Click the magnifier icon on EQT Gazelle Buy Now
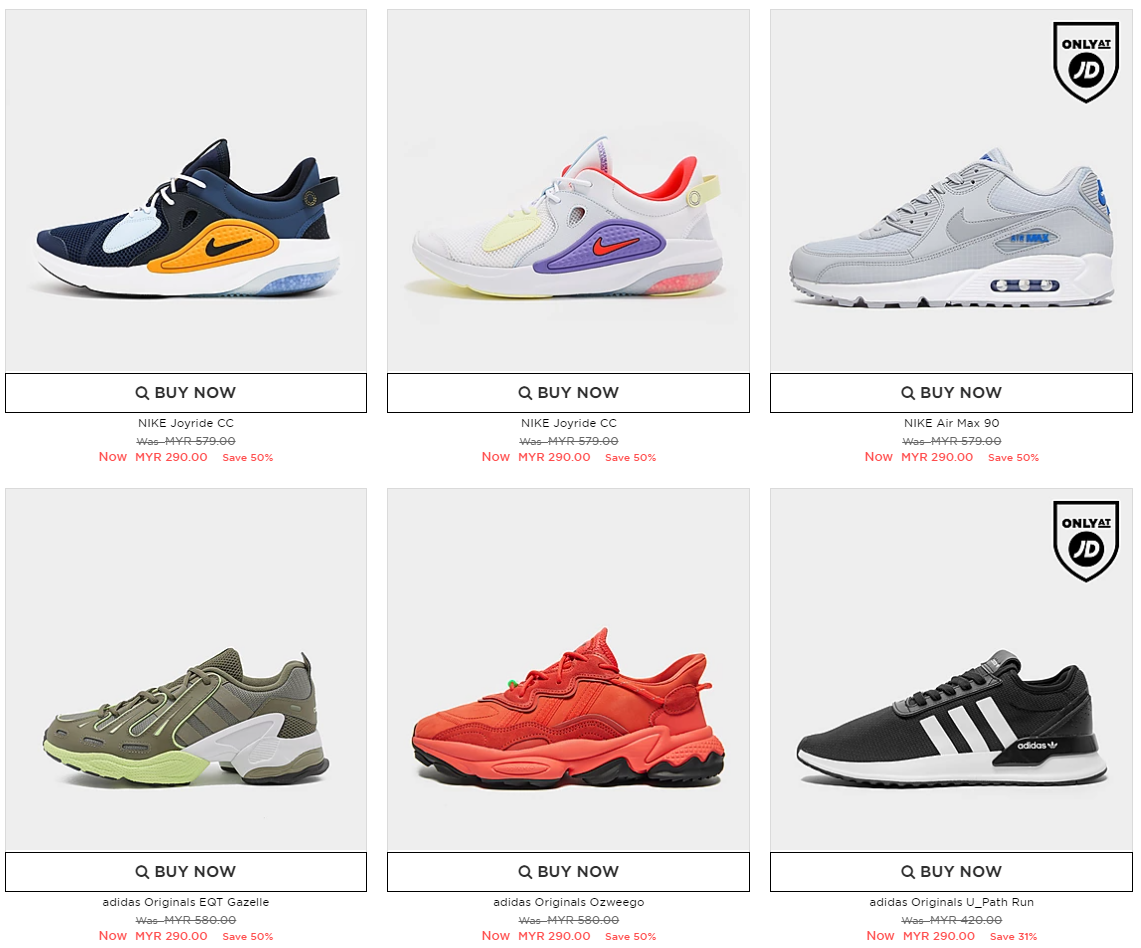The height and width of the screenshot is (948, 1141). (142, 872)
